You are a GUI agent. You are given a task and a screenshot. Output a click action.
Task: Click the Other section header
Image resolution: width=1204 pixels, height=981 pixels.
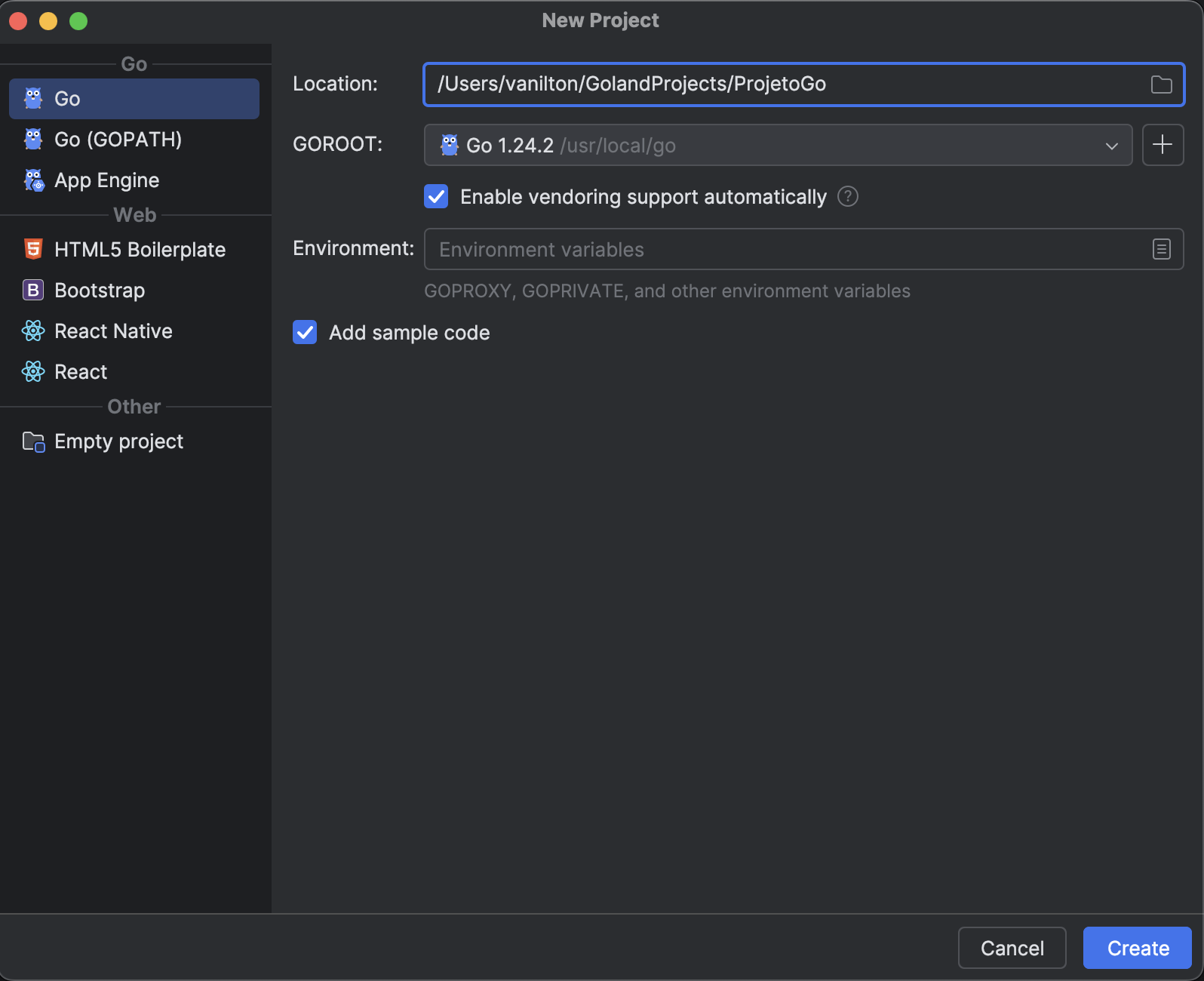point(134,407)
